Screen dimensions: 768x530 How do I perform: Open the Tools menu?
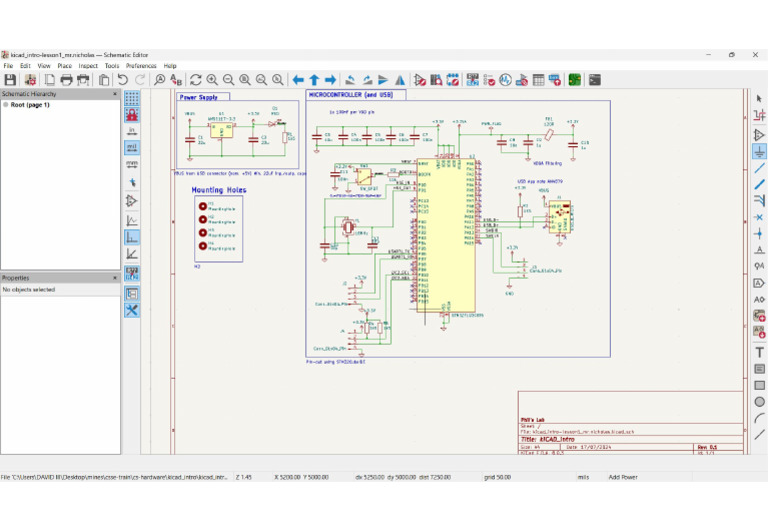[112, 66]
